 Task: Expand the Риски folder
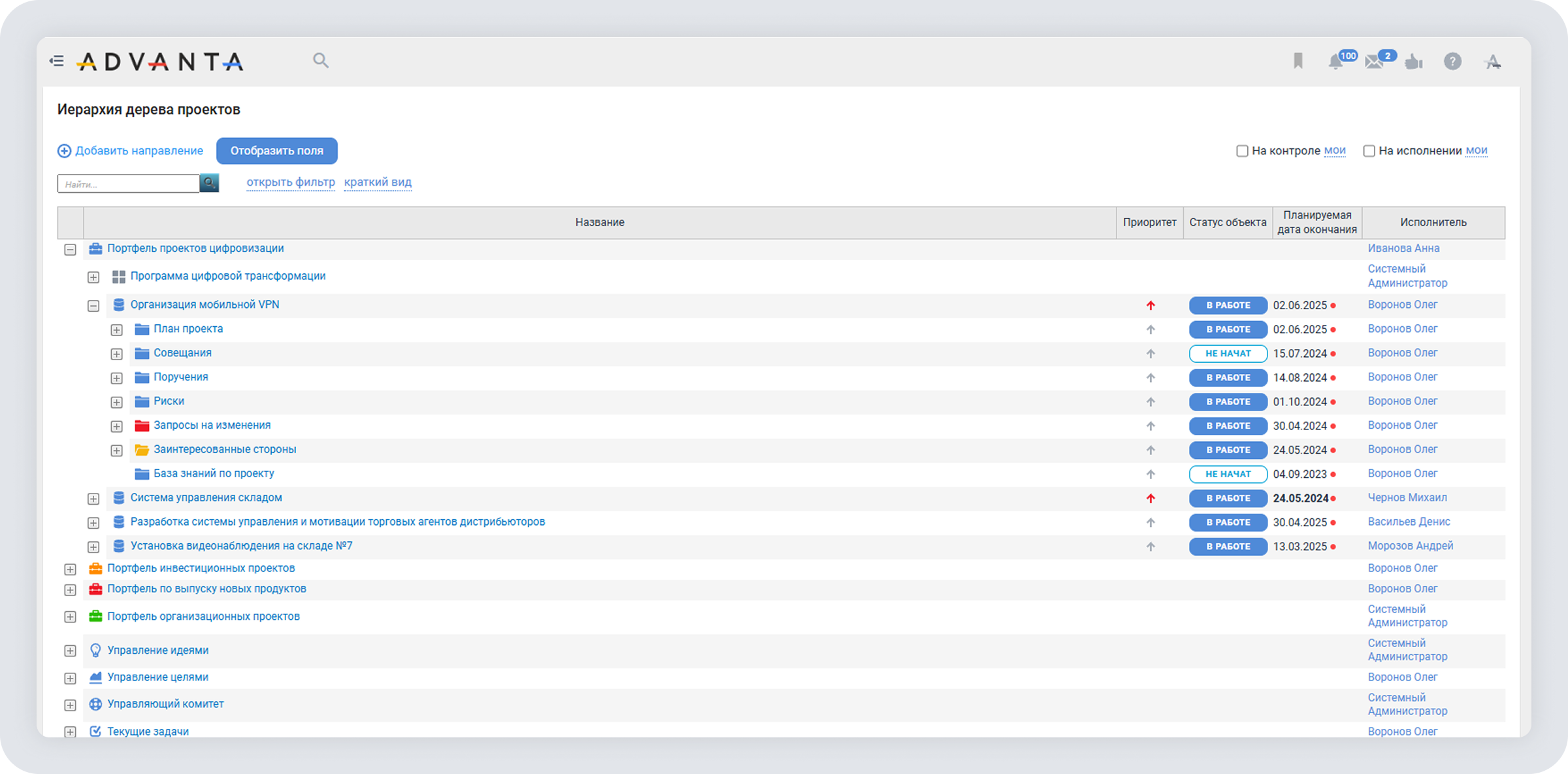click(116, 402)
